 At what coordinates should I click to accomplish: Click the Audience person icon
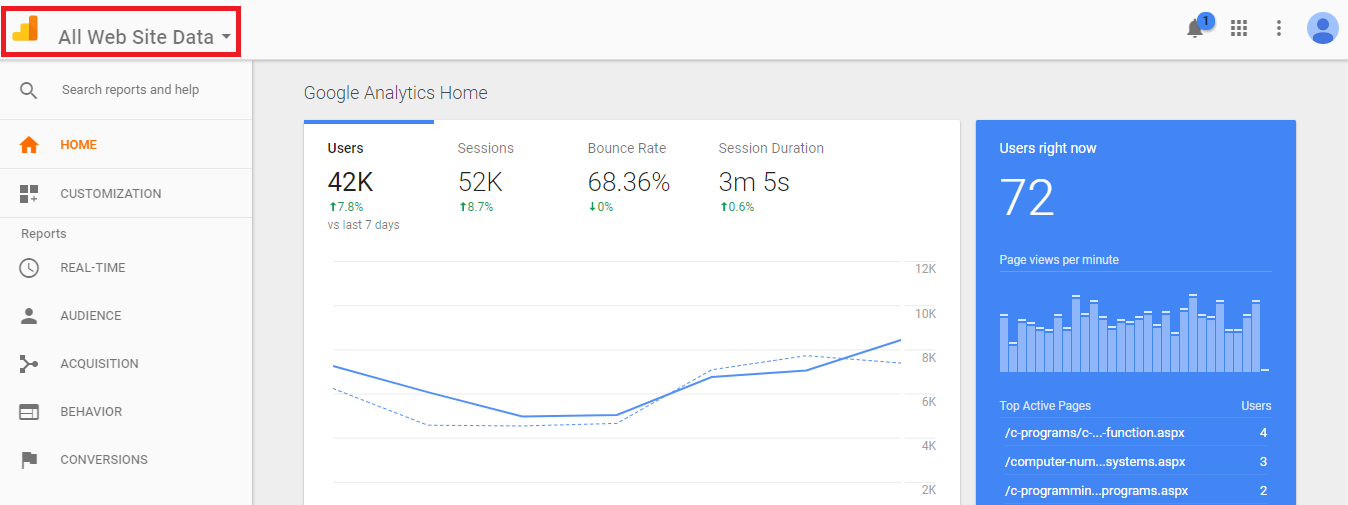(x=29, y=316)
